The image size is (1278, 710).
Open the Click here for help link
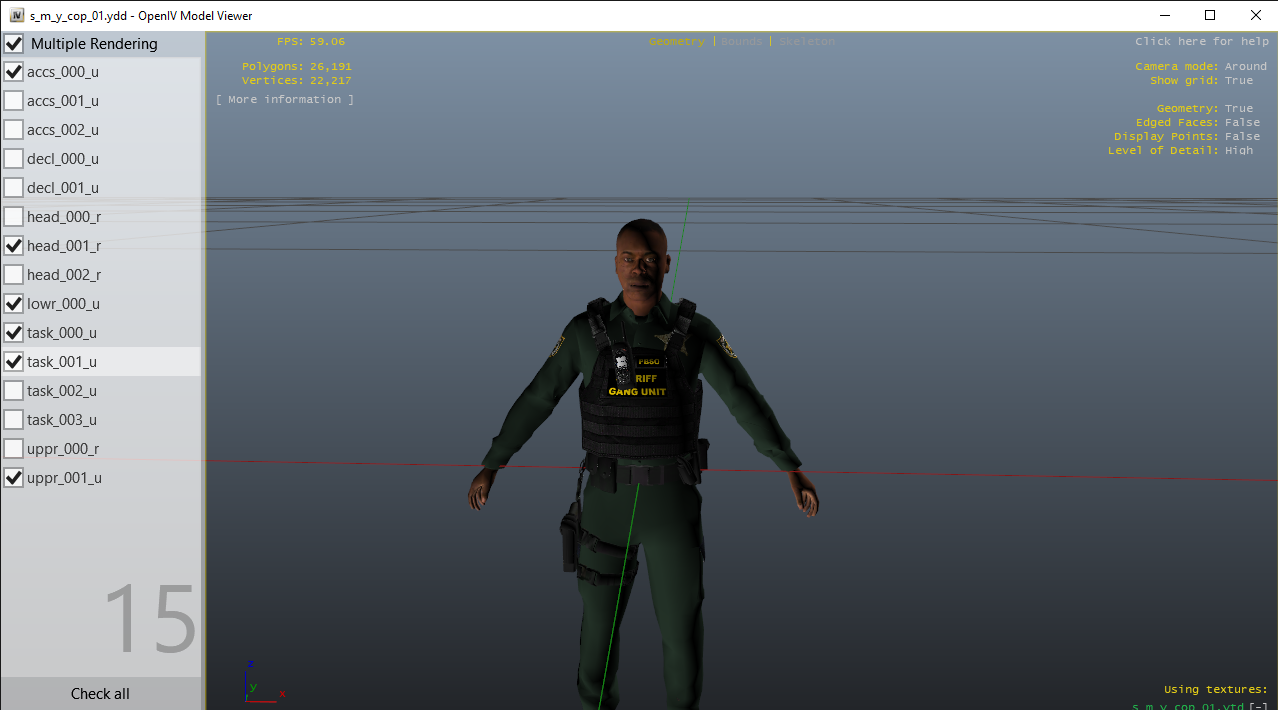pyautogui.click(x=1201, y=42)
